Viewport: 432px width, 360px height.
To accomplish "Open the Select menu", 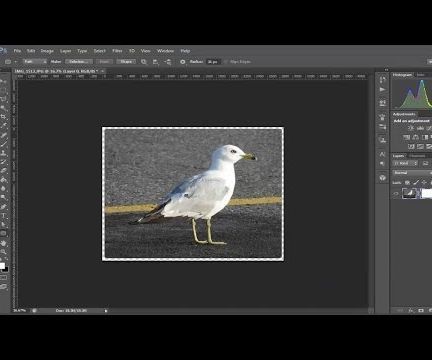I will (99, 51).
